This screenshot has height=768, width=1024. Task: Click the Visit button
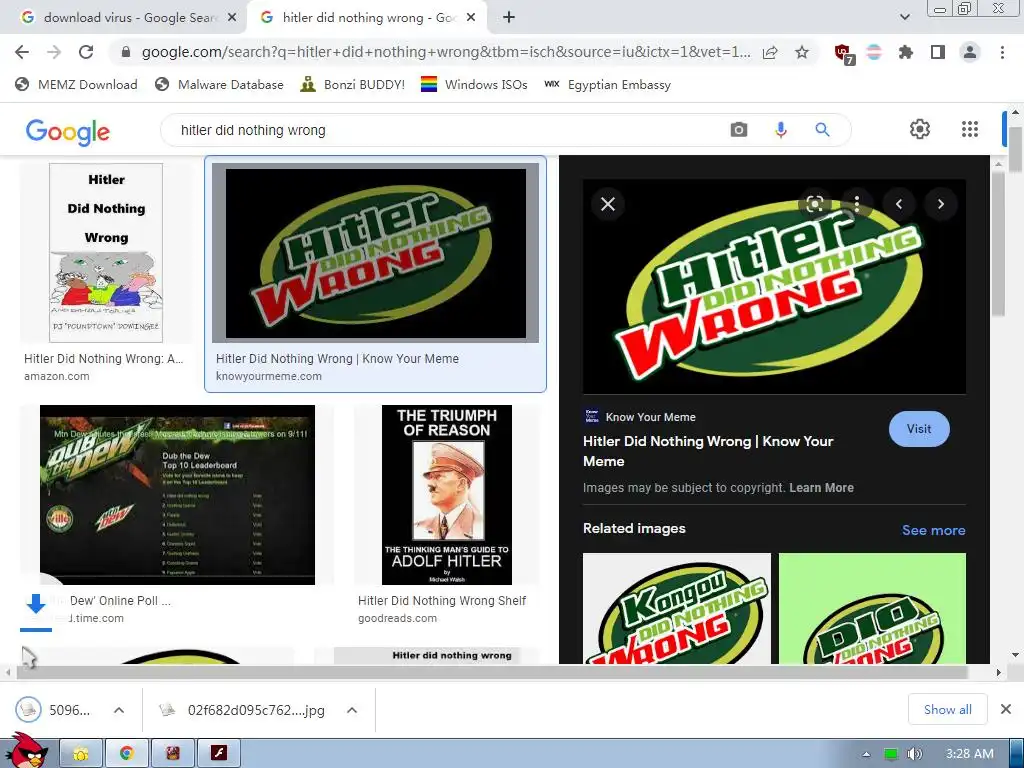point(919,429)
